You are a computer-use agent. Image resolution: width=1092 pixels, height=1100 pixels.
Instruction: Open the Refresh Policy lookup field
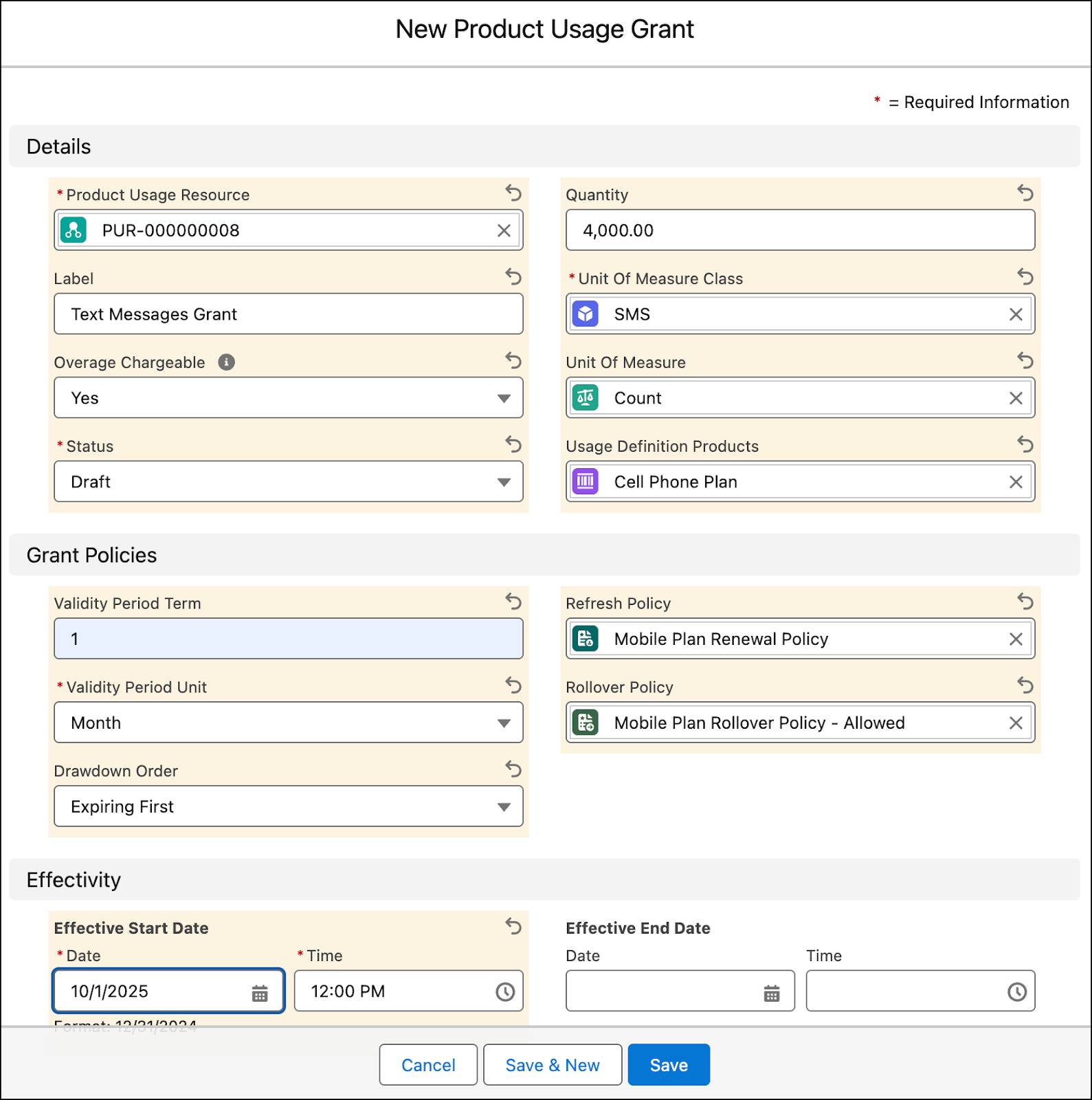(801, 639)
